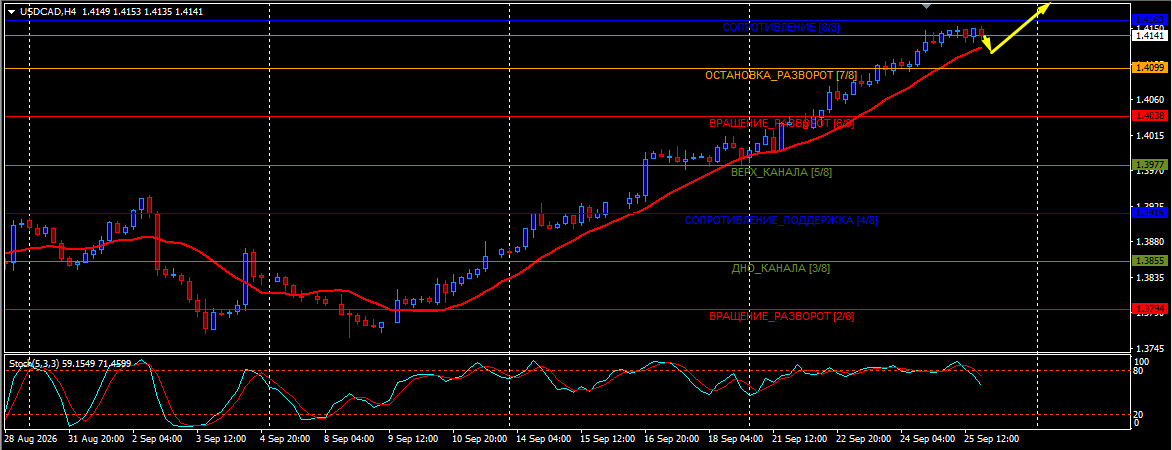Select the СОПРОТИВЛЕНИЕ [8/8] level label

point(781,28)
